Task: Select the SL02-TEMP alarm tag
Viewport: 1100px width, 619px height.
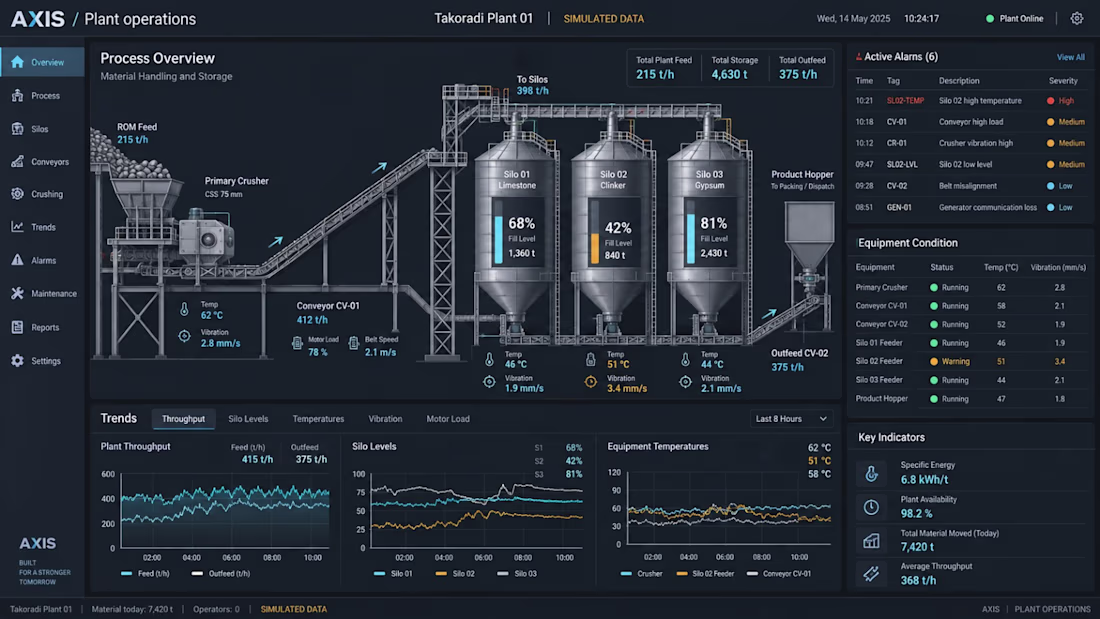Action: 905,100
